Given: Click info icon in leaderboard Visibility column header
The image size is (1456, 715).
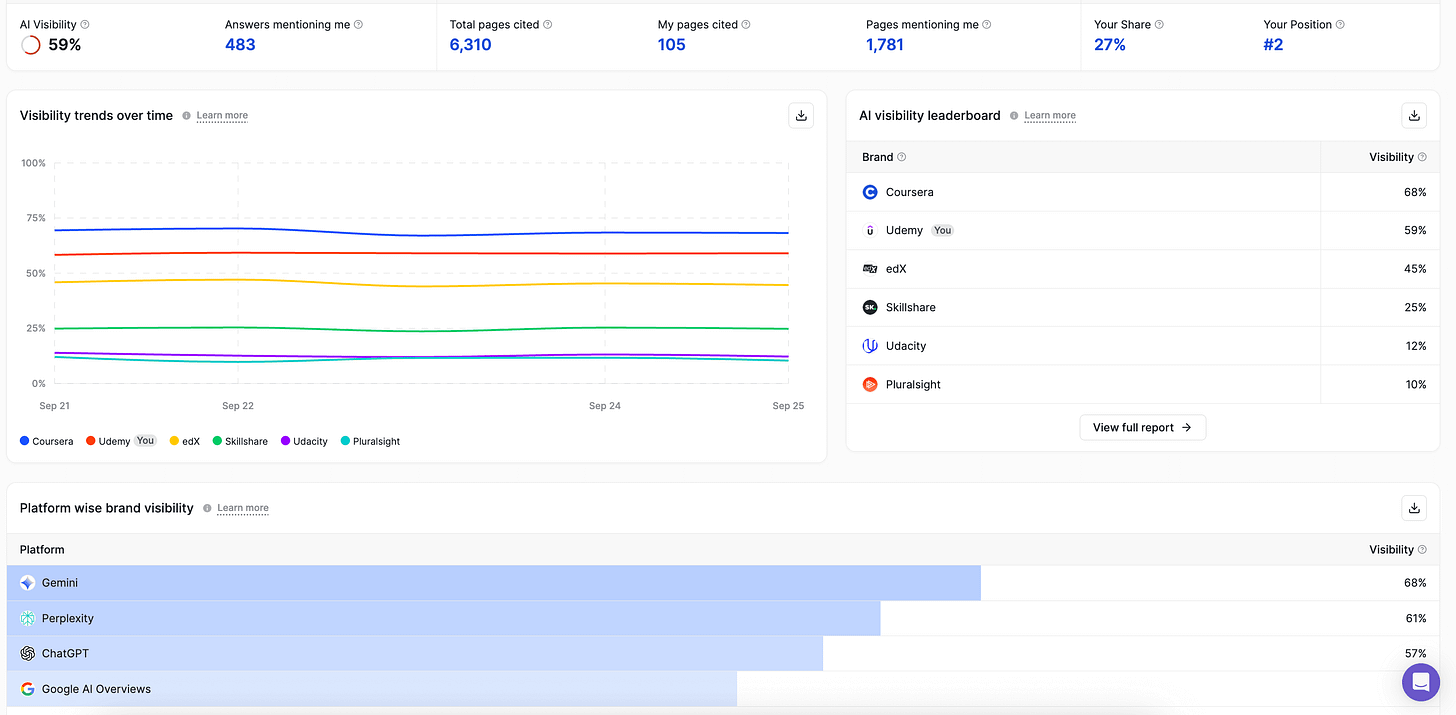Looking at the screenshot, I should [x=1422, y=157].
